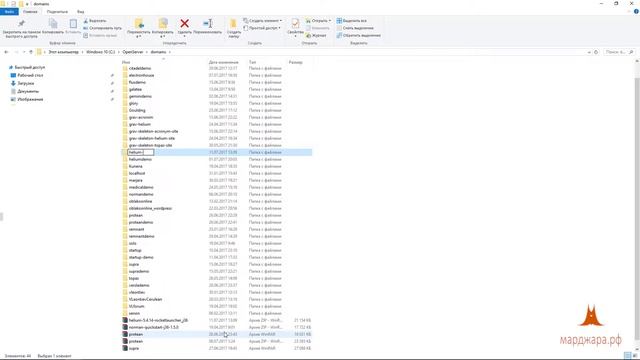Collapse the ribbon with the top-right chevron
The image size is (640, 360).
point(630,11)
